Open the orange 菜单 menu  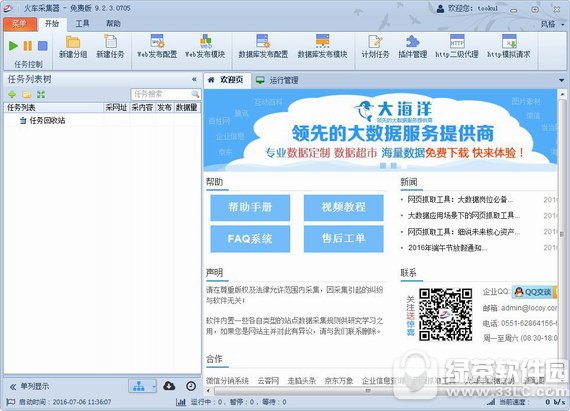tap(20, 24)
